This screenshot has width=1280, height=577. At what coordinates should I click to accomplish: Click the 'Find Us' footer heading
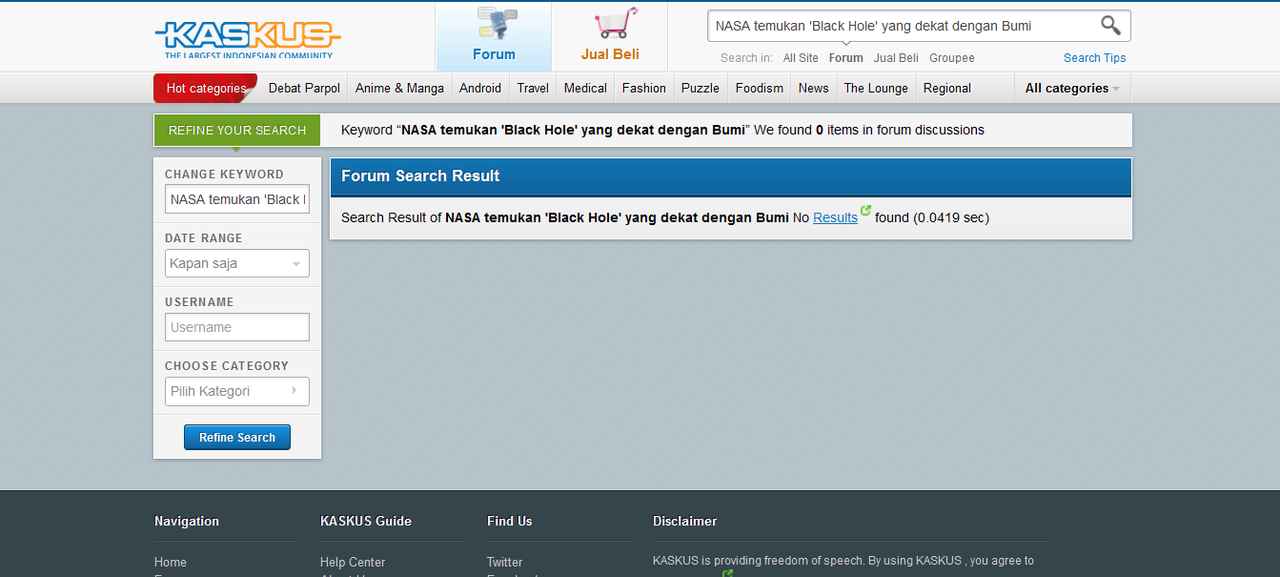pyautogui.click(x=509, y=521)
